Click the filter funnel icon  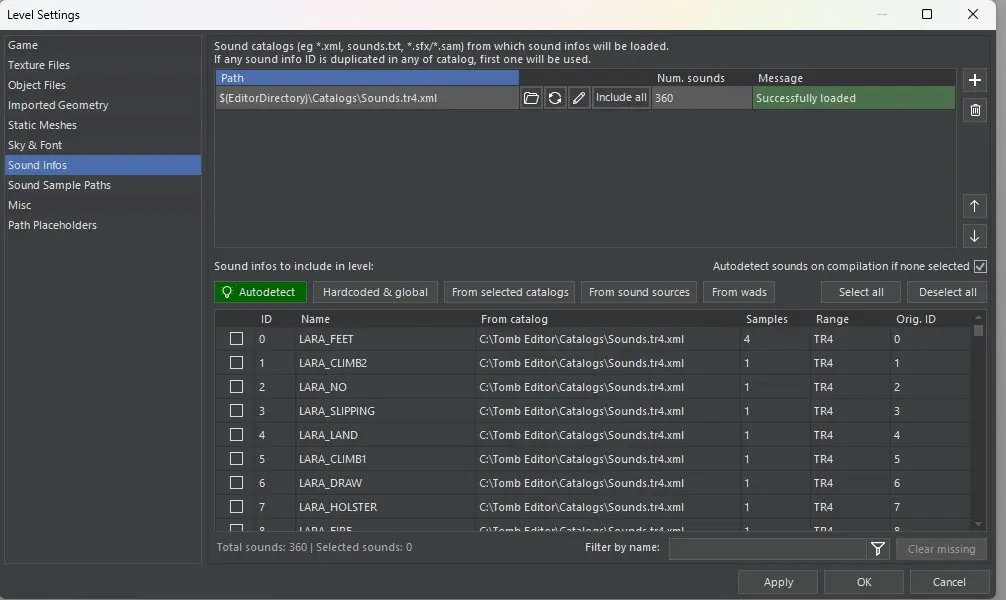878,548
